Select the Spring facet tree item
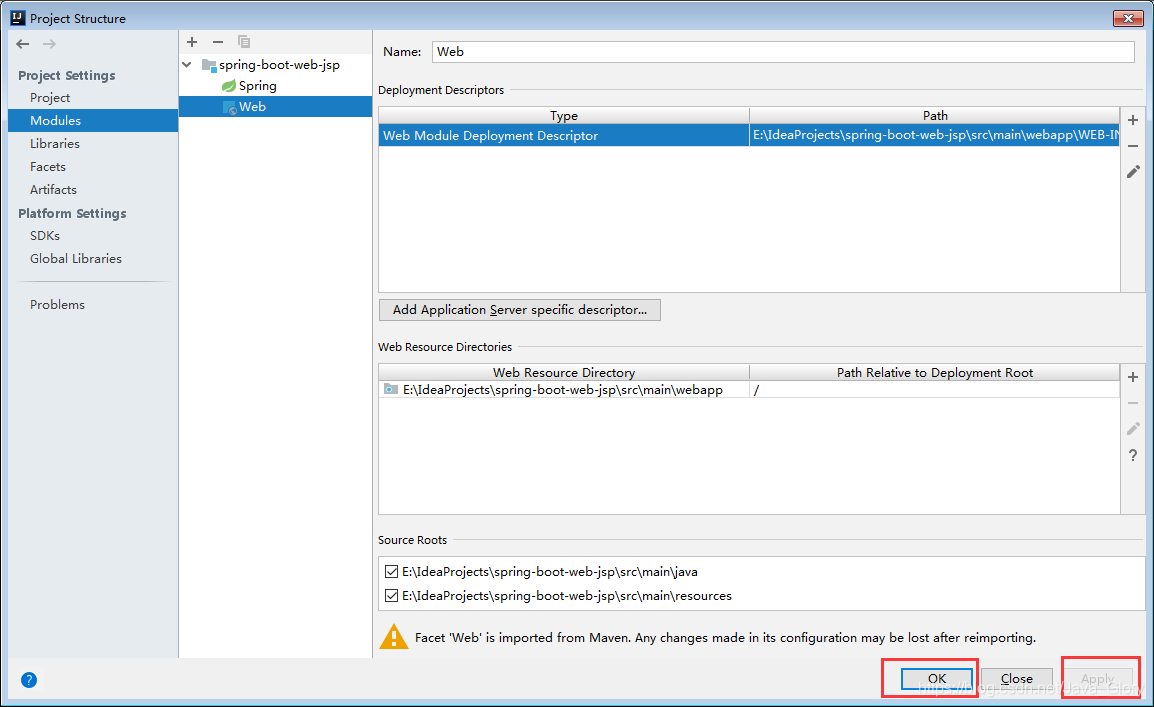The height and width of the screenshot is (707, 1154). click(x=258, y=86)
